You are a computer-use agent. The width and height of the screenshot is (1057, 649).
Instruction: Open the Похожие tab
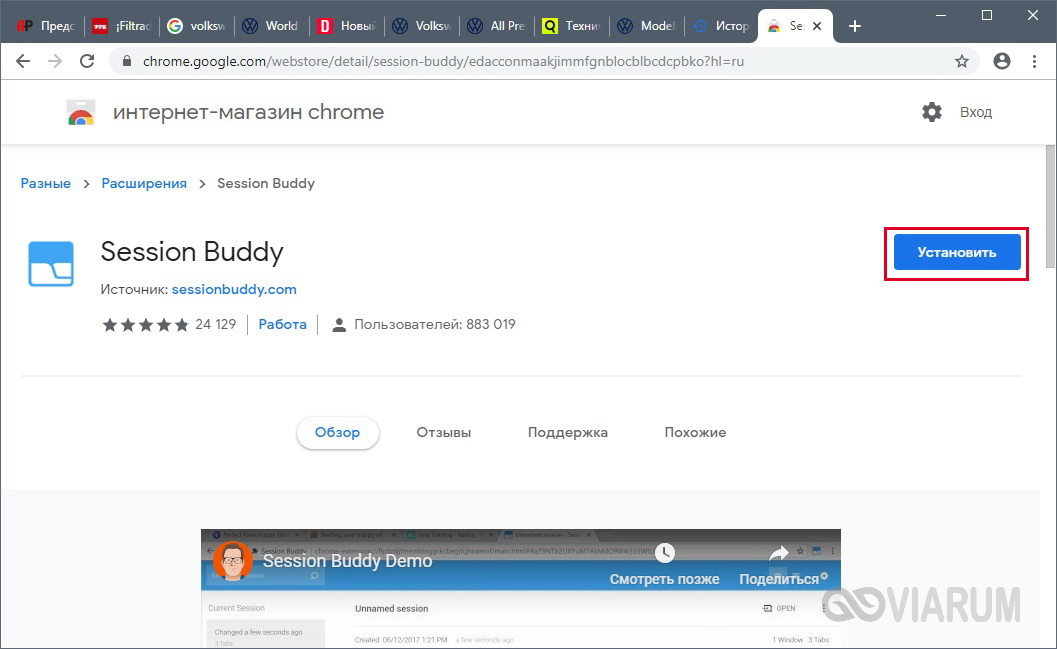[695, 432]
